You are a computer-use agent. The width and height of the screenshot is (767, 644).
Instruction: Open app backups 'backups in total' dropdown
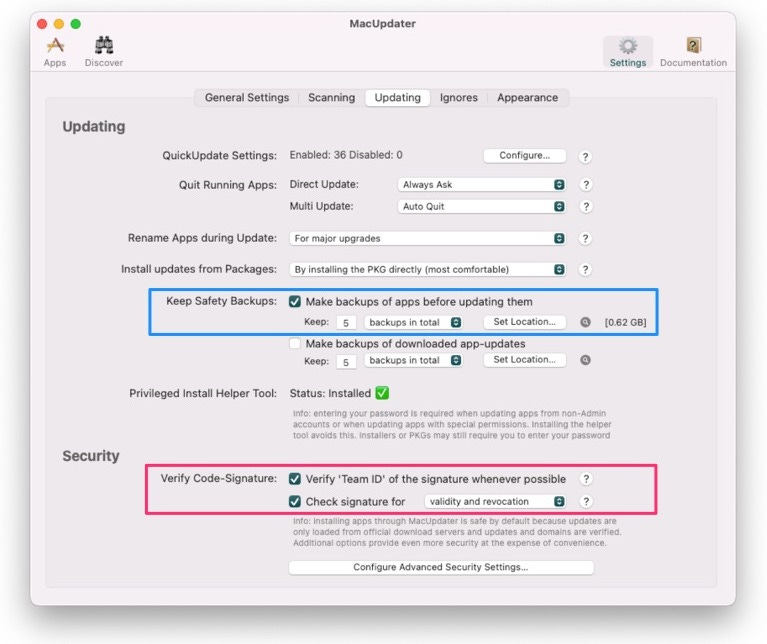click(413, 322)
